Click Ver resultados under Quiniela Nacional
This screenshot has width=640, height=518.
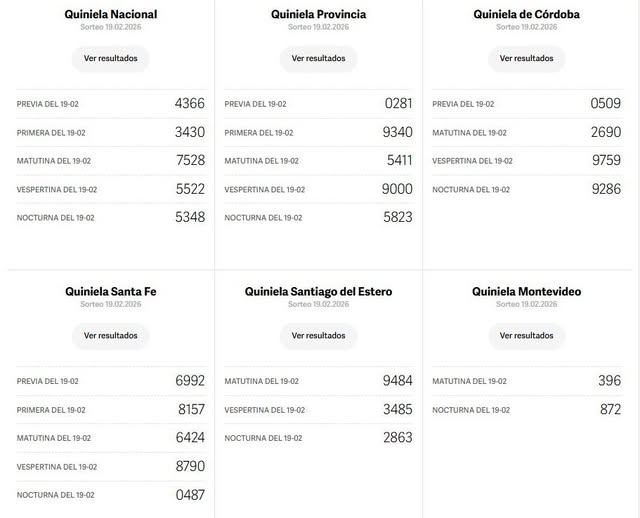110,58
